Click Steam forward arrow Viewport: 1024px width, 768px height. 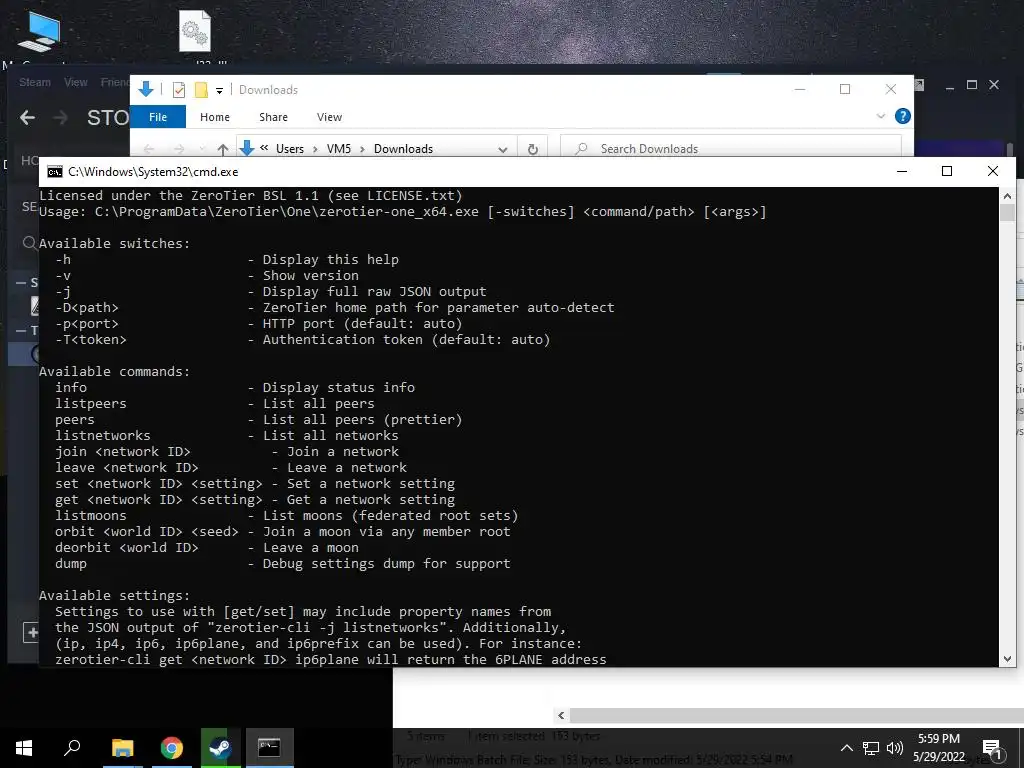[60, 118]
